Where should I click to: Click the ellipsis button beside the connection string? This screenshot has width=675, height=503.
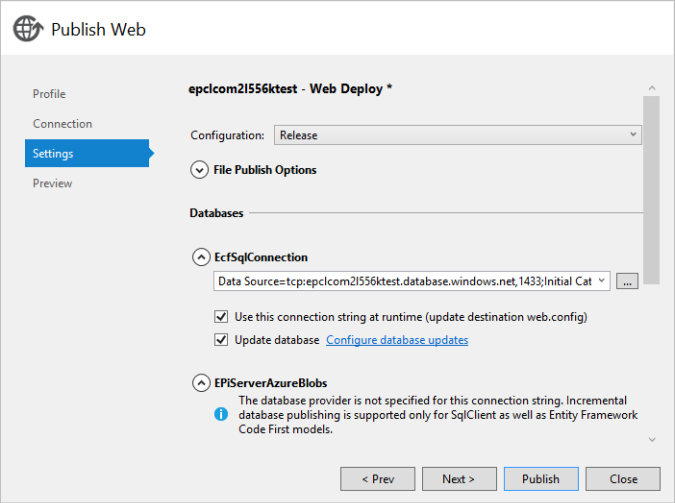627,281
